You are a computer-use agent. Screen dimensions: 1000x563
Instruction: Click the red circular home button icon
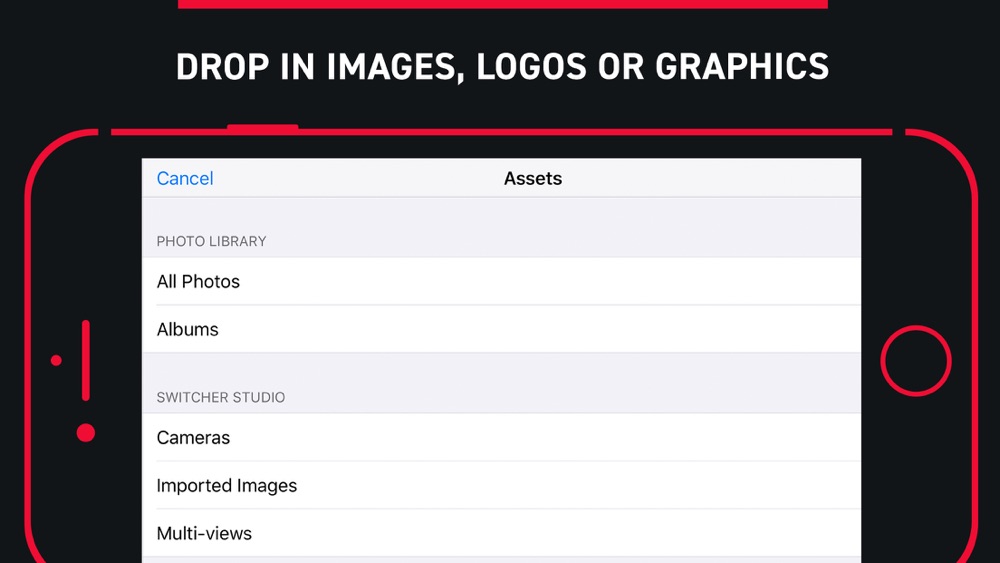pos(916,361)
